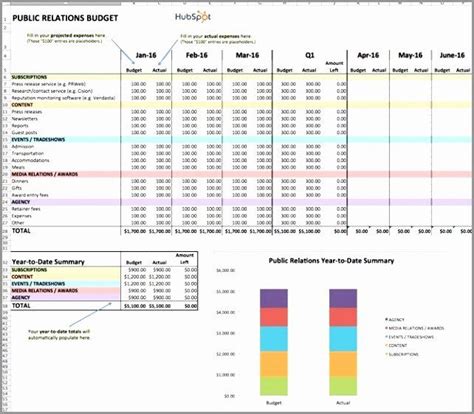Select the Apr-16 month header
This screenshot has width=474, height=414.
(x=368, y=55)
